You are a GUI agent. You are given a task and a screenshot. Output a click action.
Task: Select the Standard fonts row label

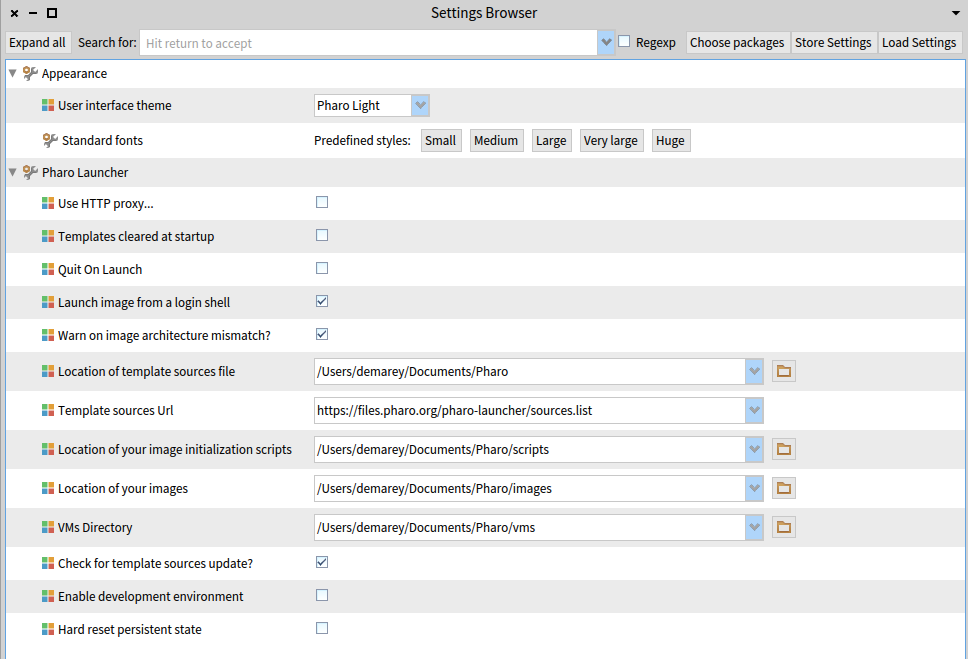tap(102, 140)
